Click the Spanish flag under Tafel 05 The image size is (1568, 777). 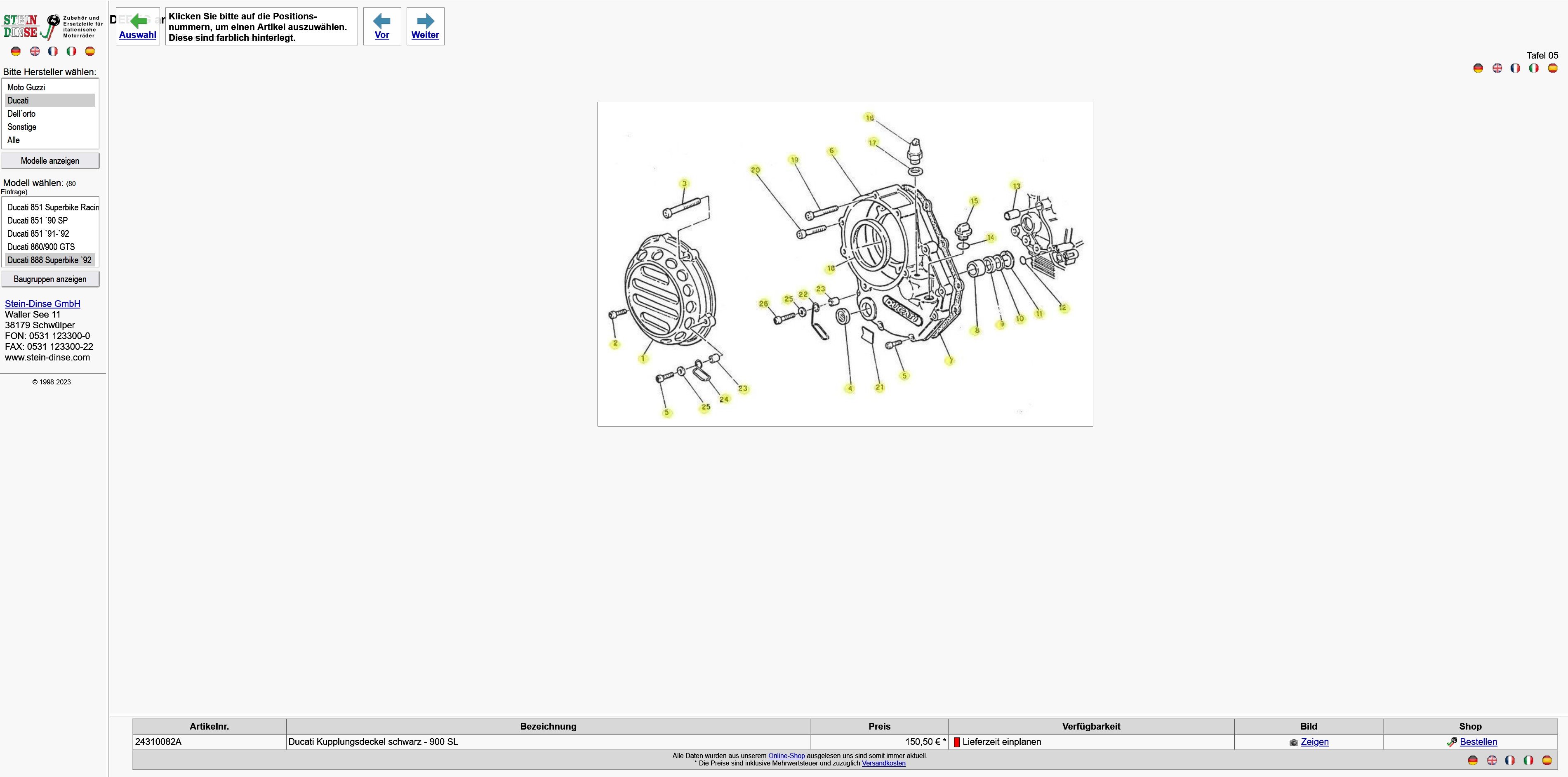point(1552,68)
